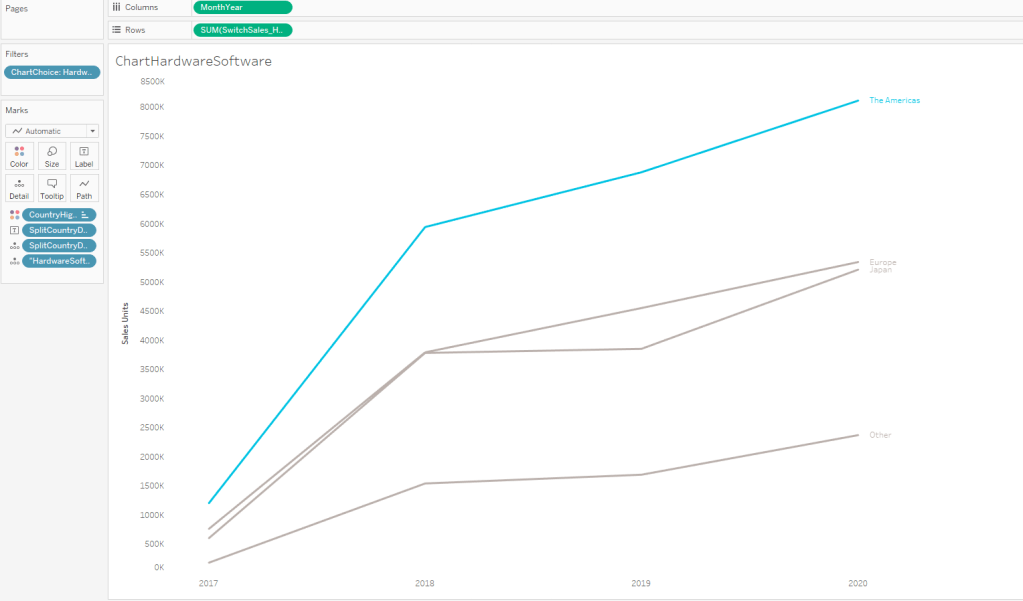Click the Sales Units axis title
Viewport: 1023px width, 601px height.
pos(125,323)
